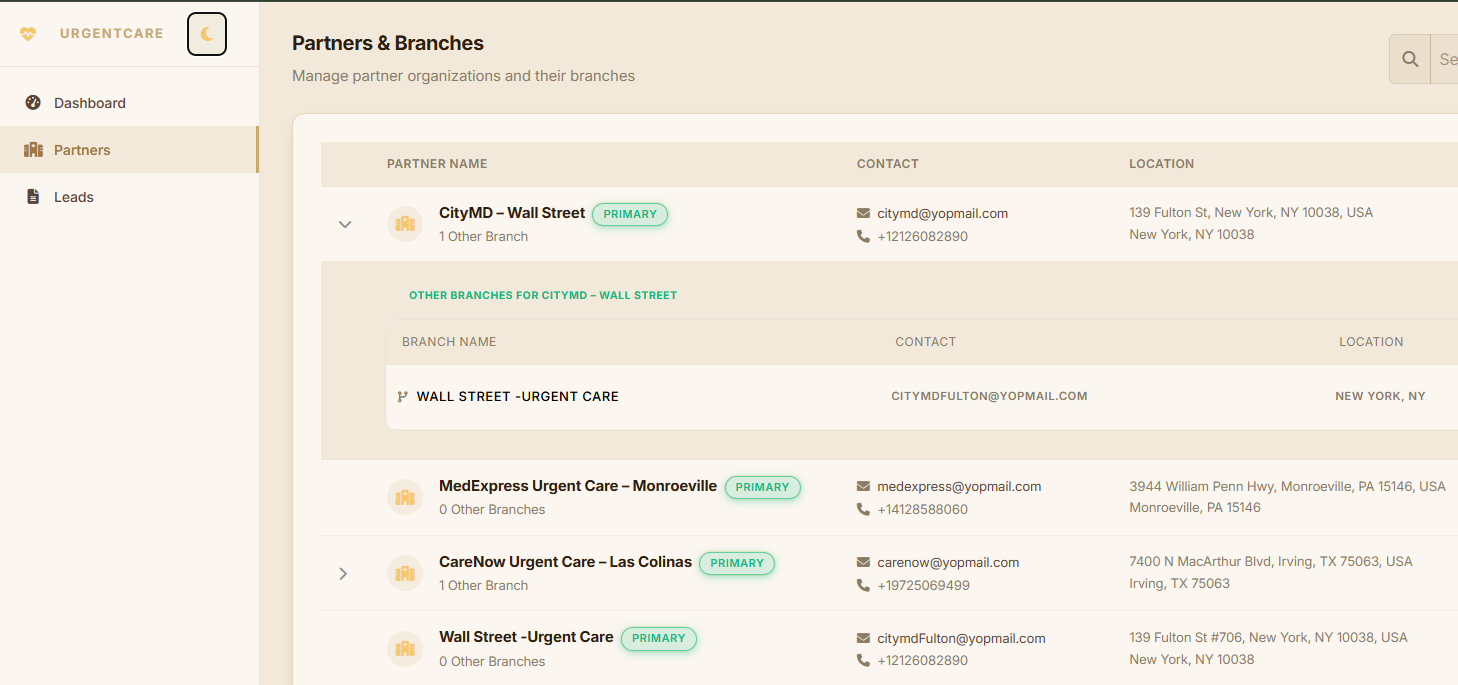1458x685 pixels.
Task: Select the WALL STREET -URGENT CARE branch row
Action: coord(517,397)
